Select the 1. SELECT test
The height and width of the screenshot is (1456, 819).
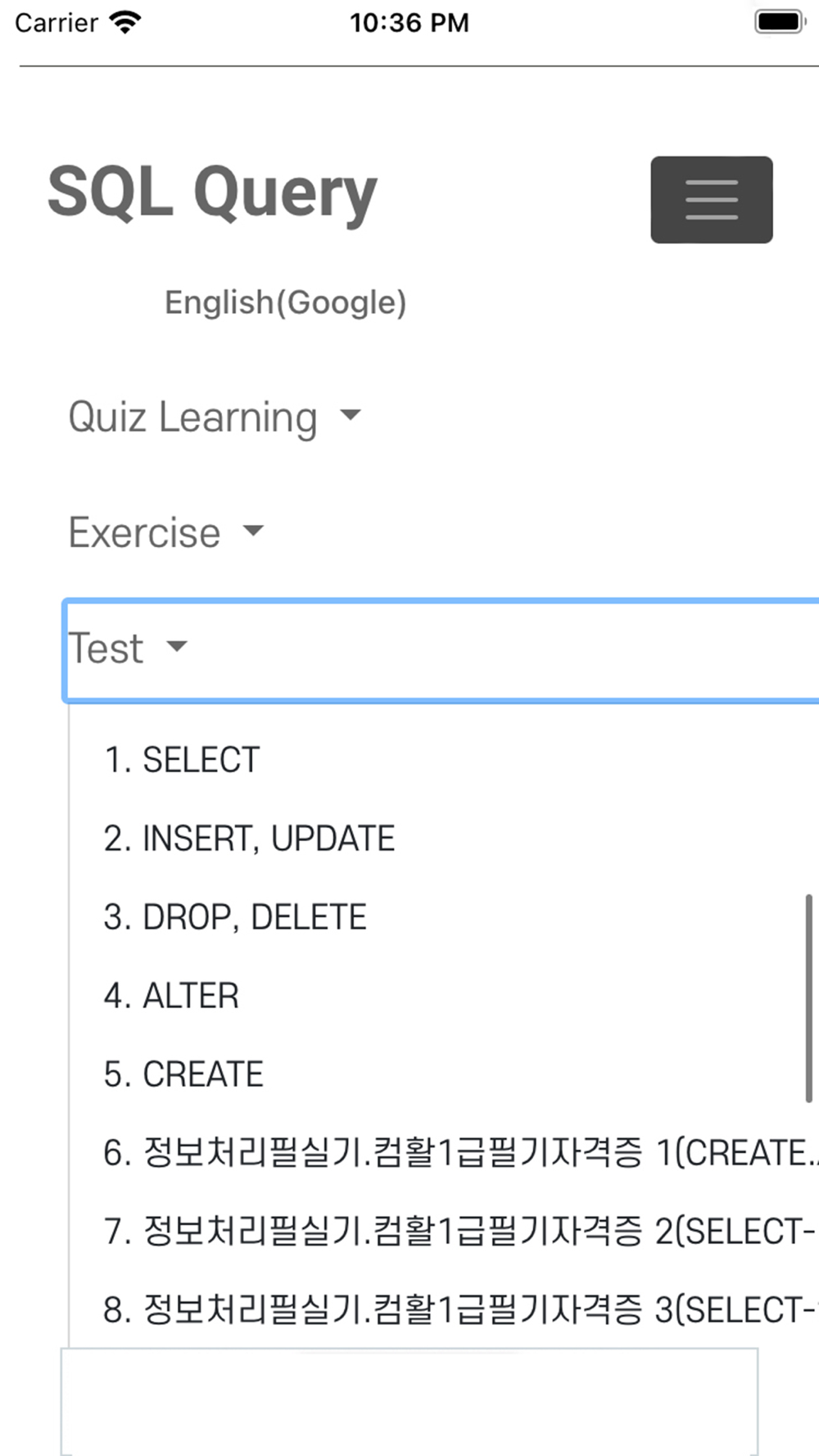[182, 760]
